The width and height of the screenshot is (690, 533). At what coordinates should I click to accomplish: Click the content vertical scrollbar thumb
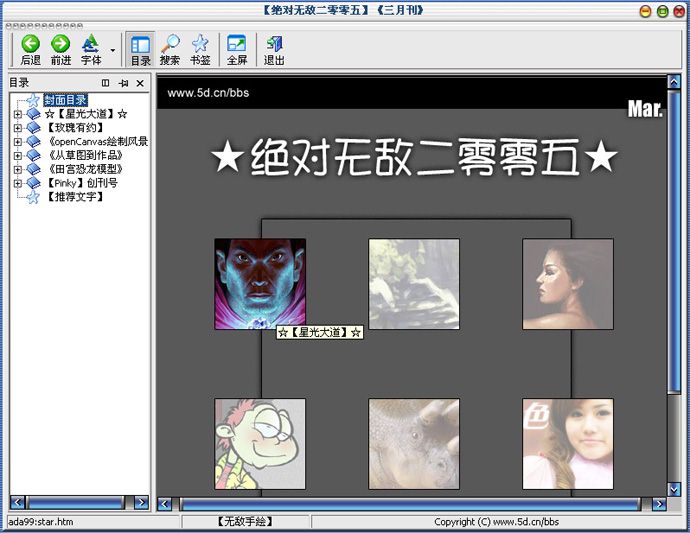coord(674,241)
